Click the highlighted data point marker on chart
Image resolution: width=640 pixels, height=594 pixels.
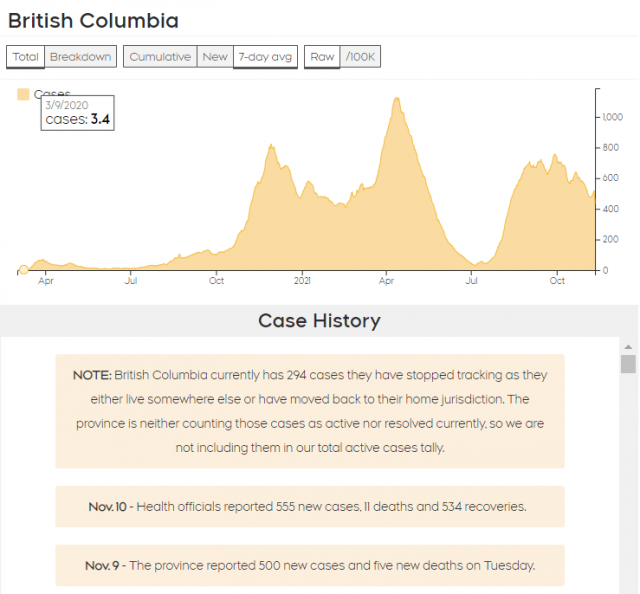pos(23,269)
